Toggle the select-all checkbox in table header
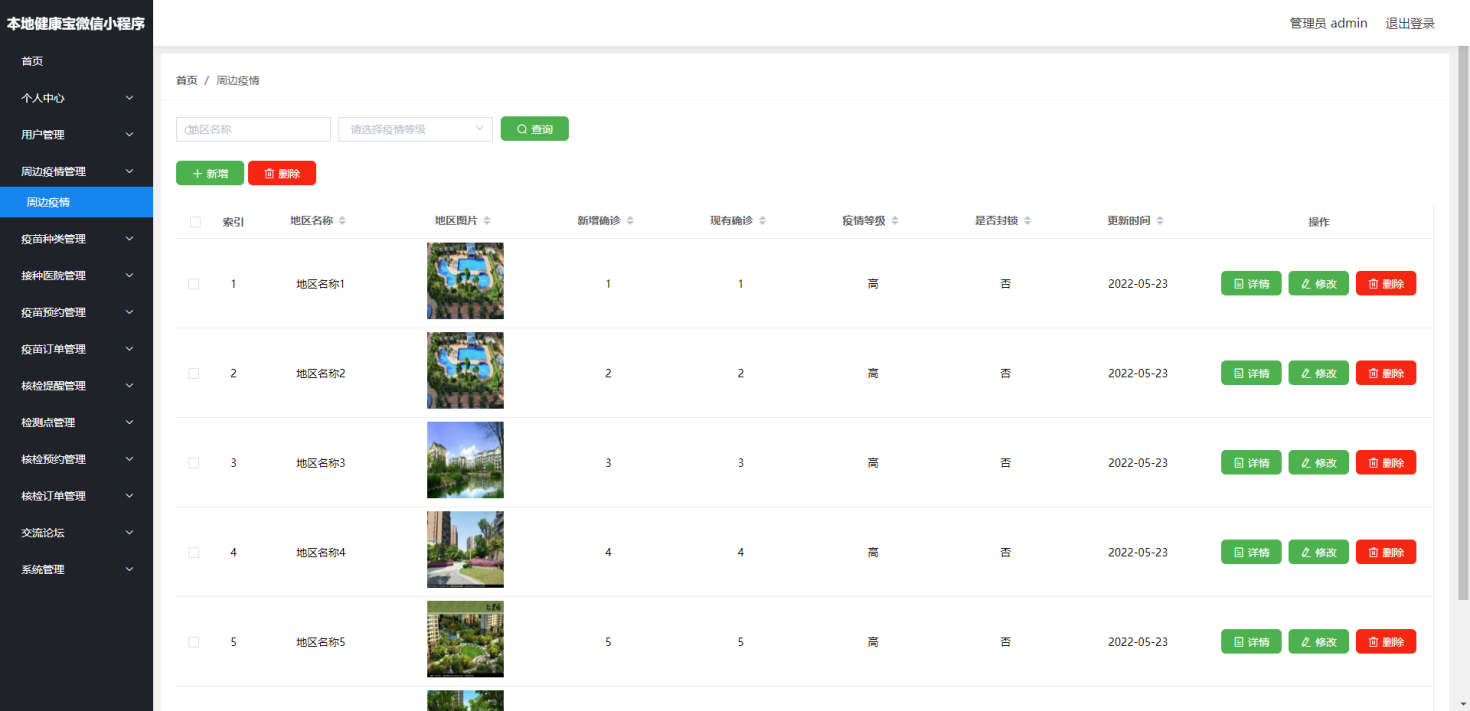The image size is (1470, 711). pyautogui.click(x=195, y=222)
